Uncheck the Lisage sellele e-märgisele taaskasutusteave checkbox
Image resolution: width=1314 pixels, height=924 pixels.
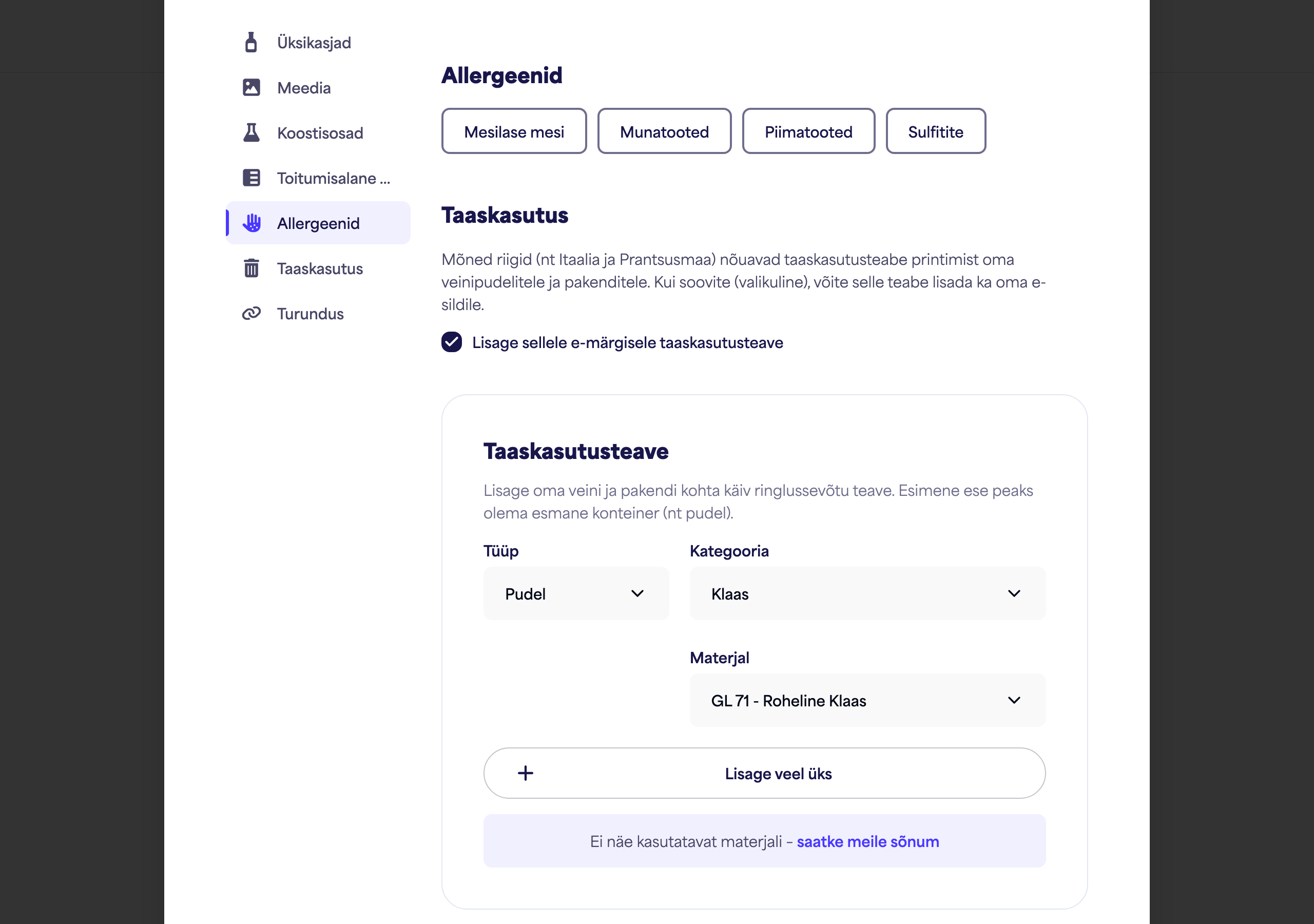[452, 342]
